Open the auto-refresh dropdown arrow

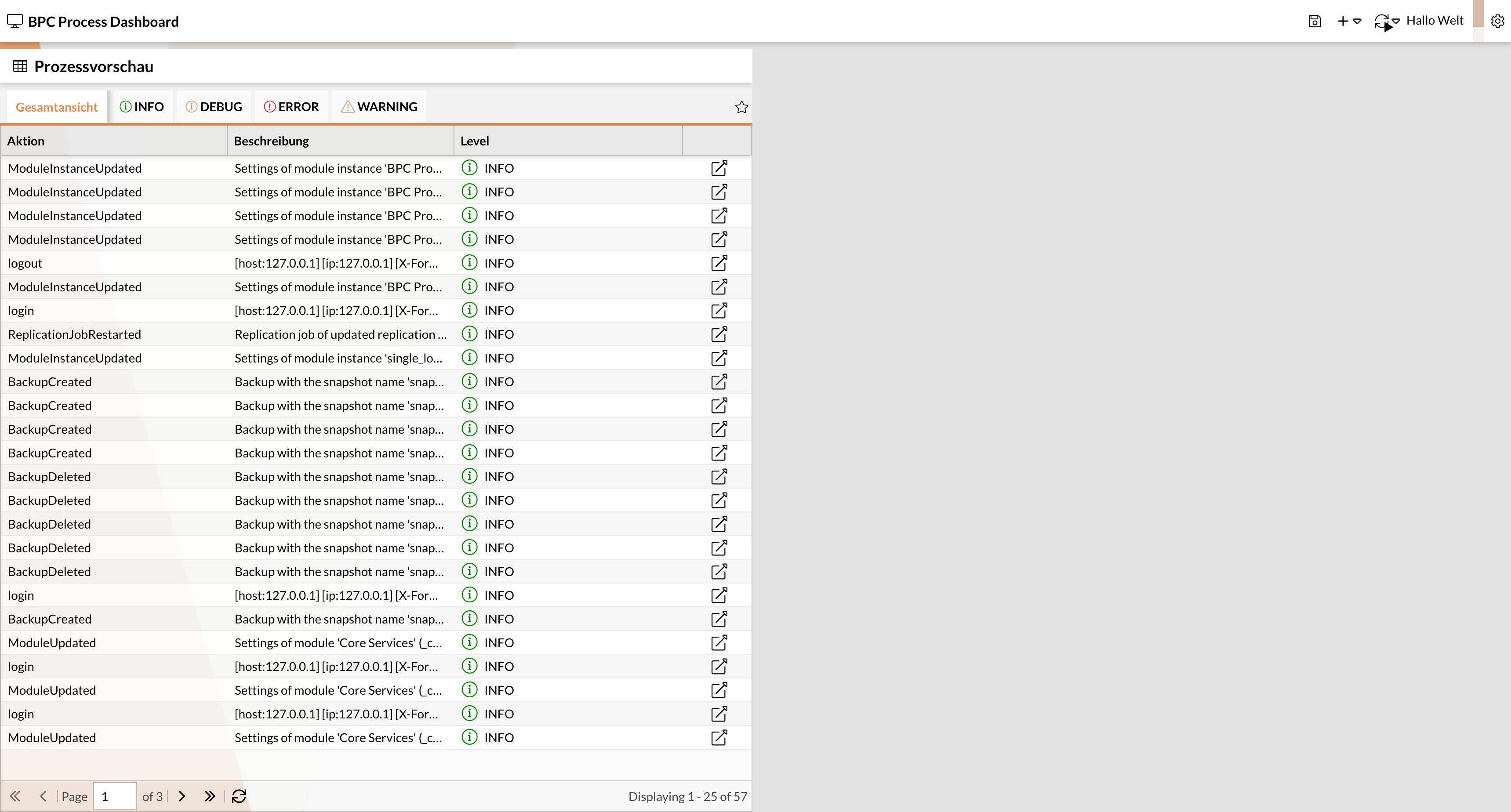(x=1396, y=21)
